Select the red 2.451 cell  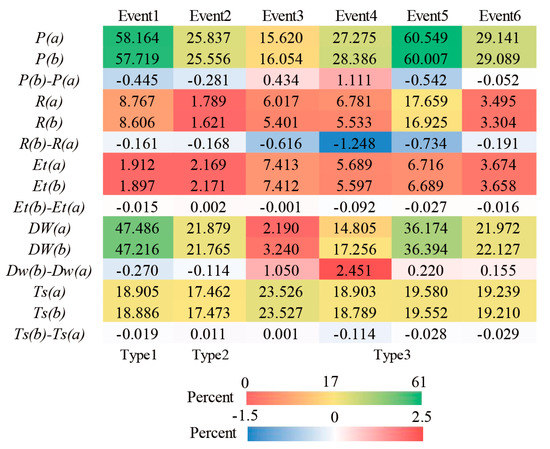pos(355,269)
